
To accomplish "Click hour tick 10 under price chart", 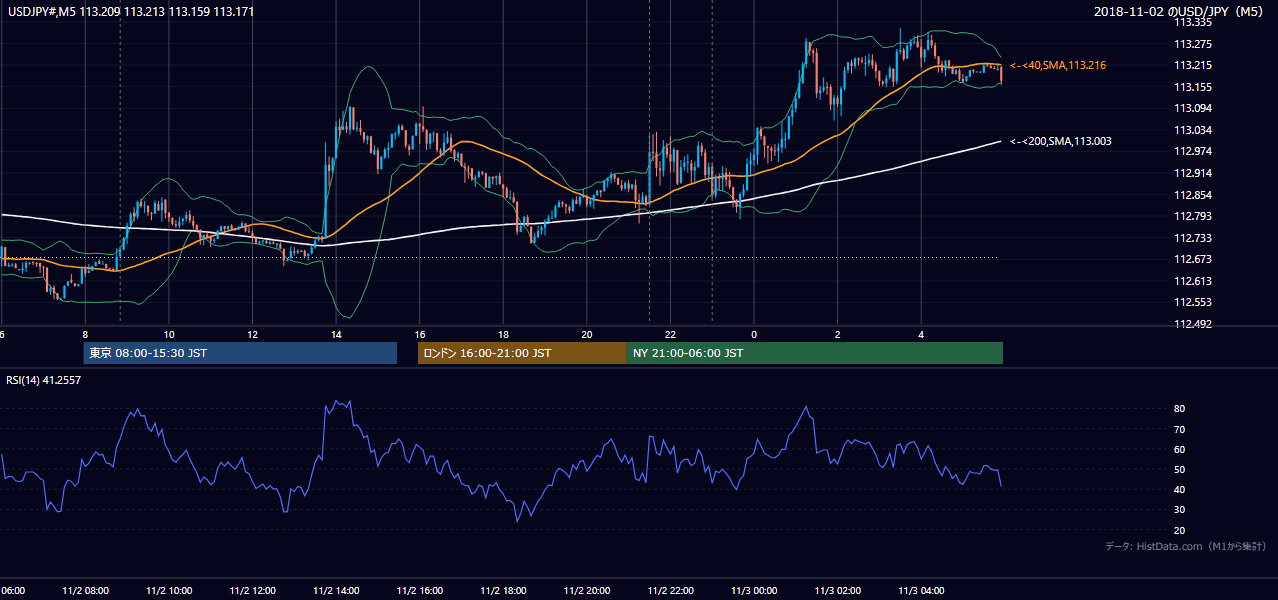I will coord(169,334).
